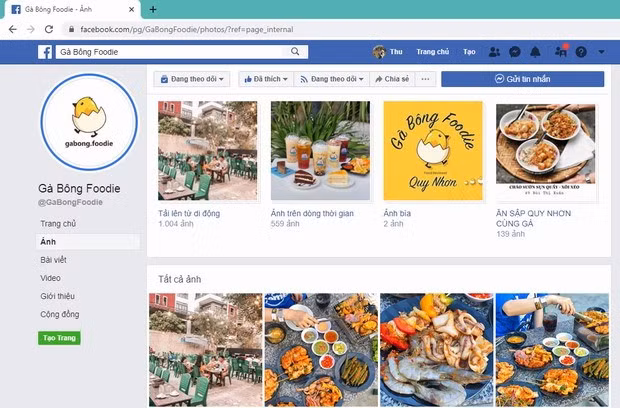Select Ảnh in the left sidebar
The image size is (620, 408).
click(88, 242)
